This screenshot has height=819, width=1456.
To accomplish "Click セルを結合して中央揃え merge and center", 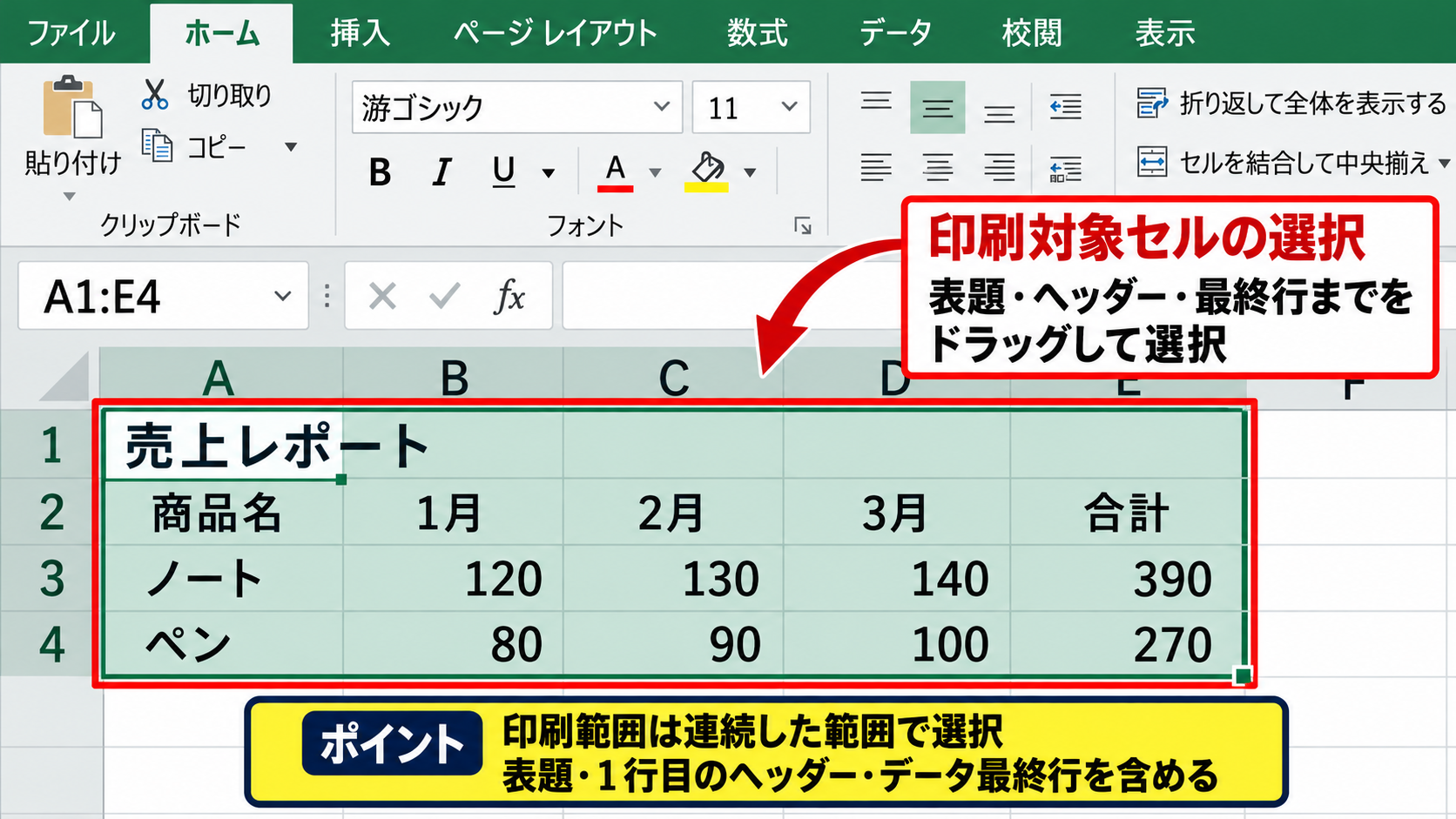I will 1284,163.
